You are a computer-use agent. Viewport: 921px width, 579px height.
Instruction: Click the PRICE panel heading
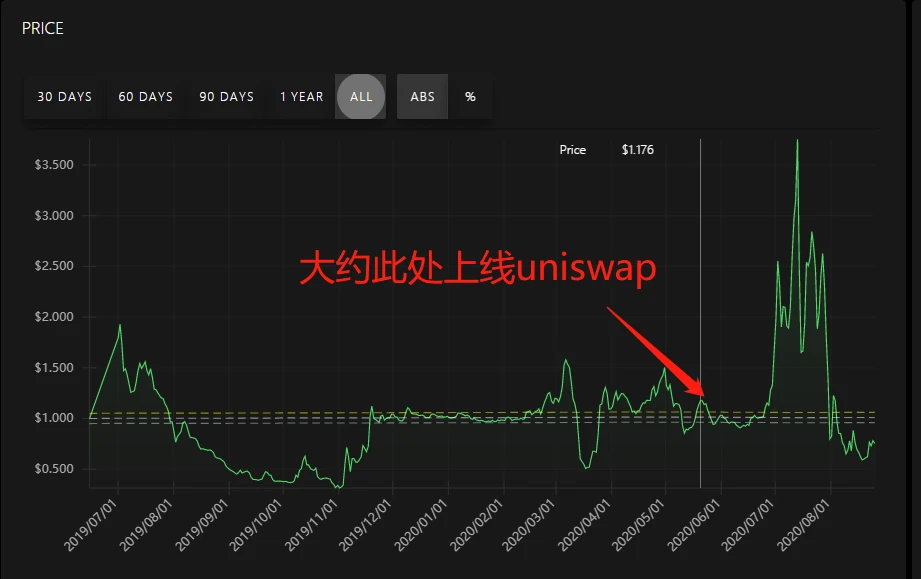tap(42, 28)
